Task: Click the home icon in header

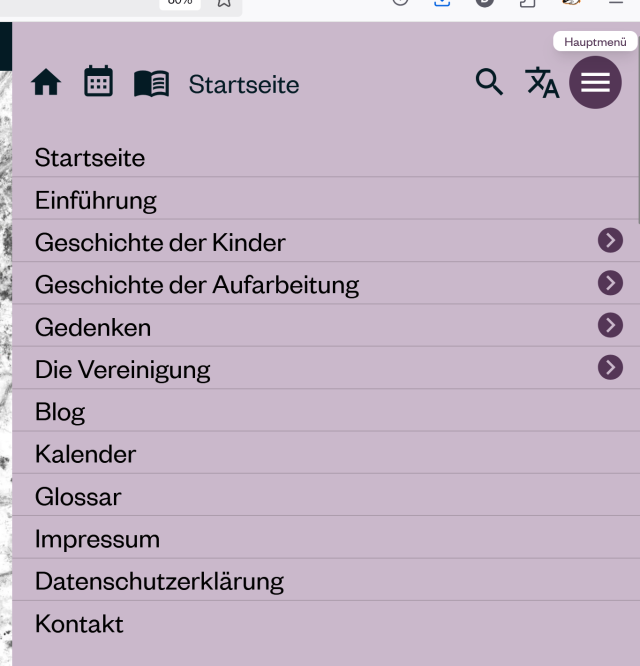Action: pos(46,82)
